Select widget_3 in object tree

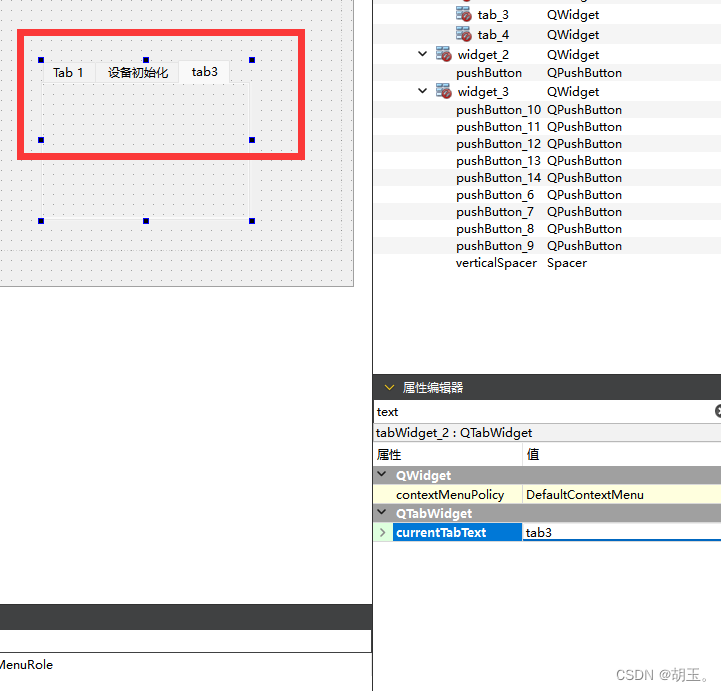pyautogui.click(x=483, y=91)
